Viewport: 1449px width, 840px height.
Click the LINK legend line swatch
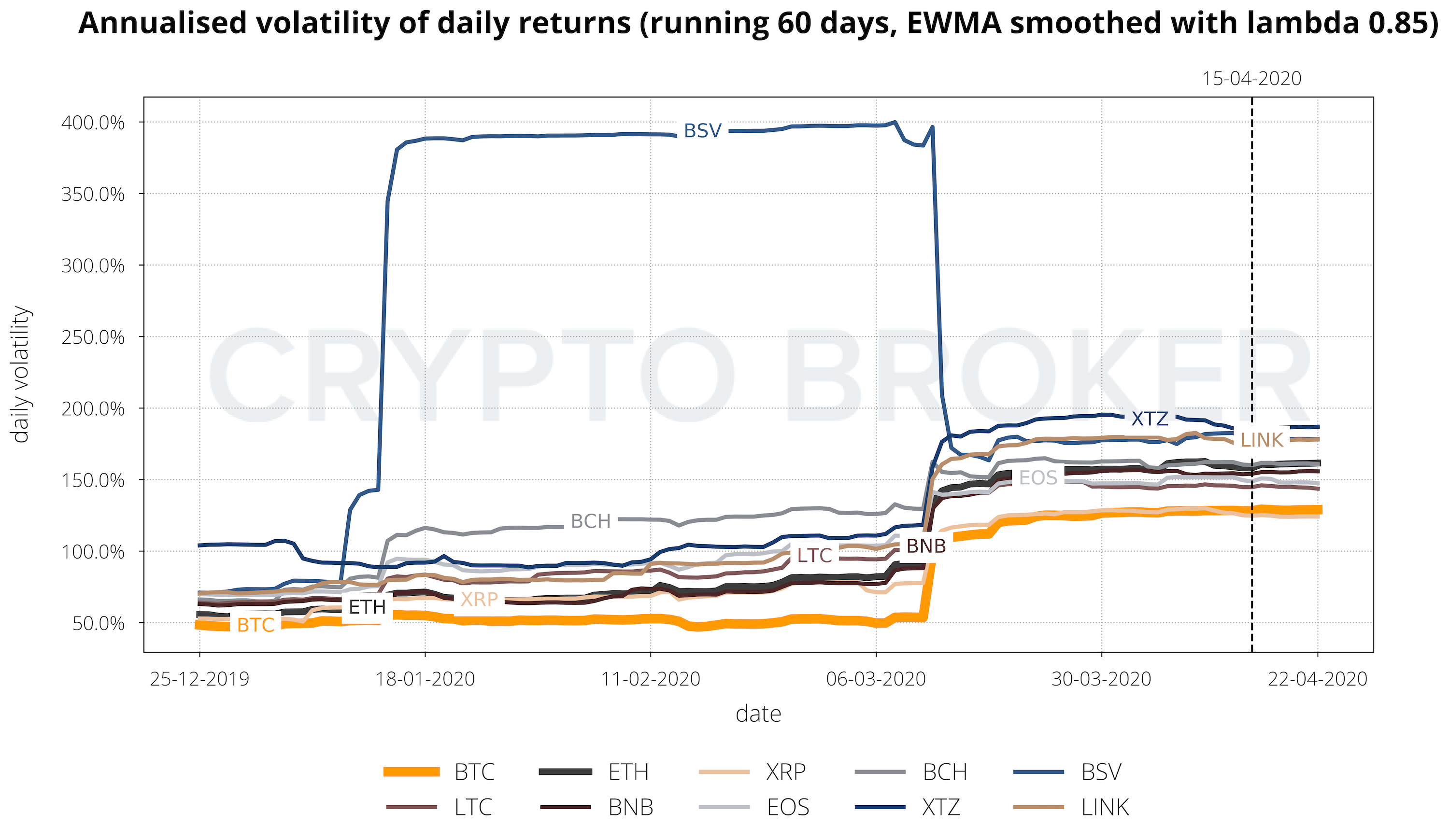(x=1038, y=807)
